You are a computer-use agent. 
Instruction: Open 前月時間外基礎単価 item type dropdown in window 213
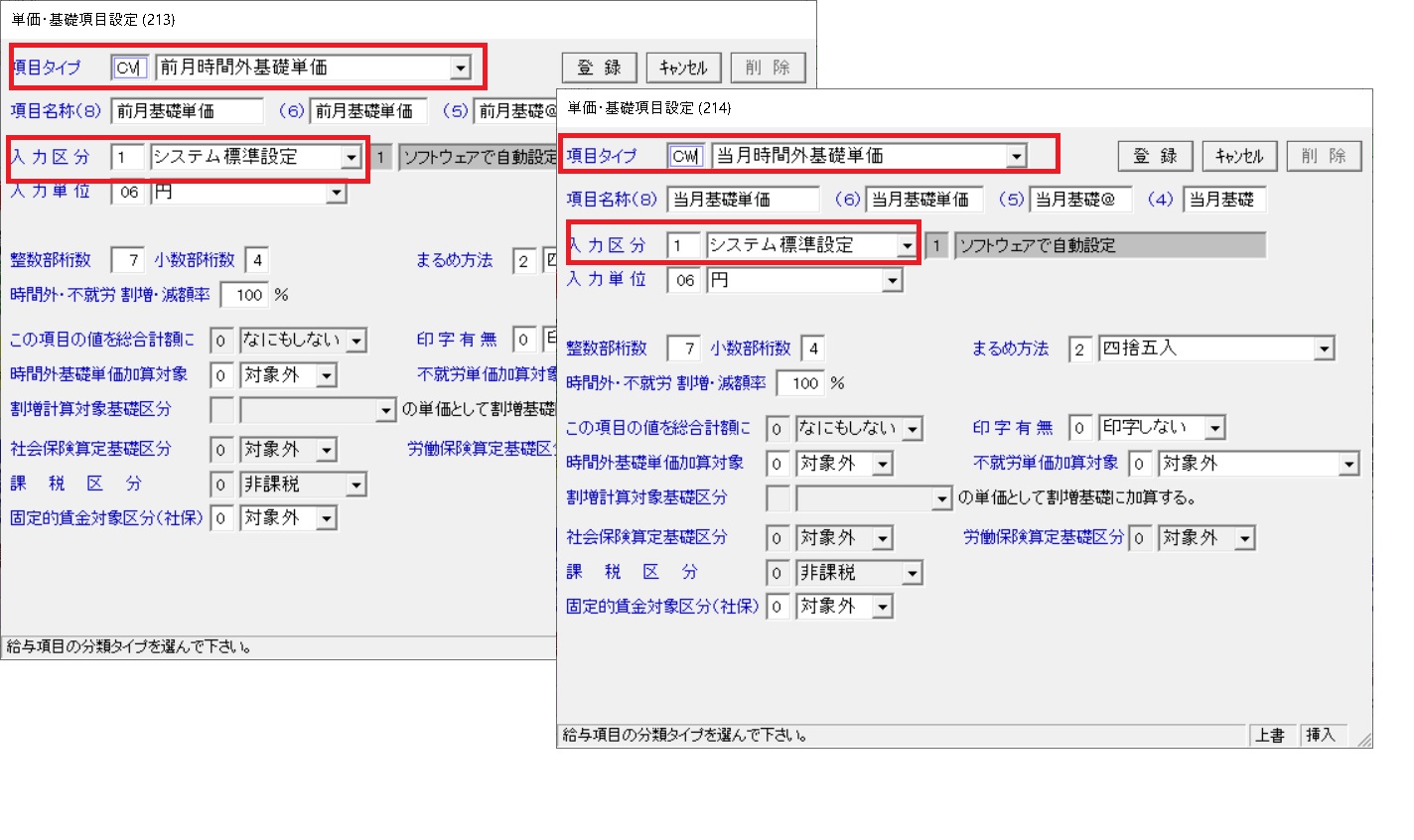click(x=460, y=69)
